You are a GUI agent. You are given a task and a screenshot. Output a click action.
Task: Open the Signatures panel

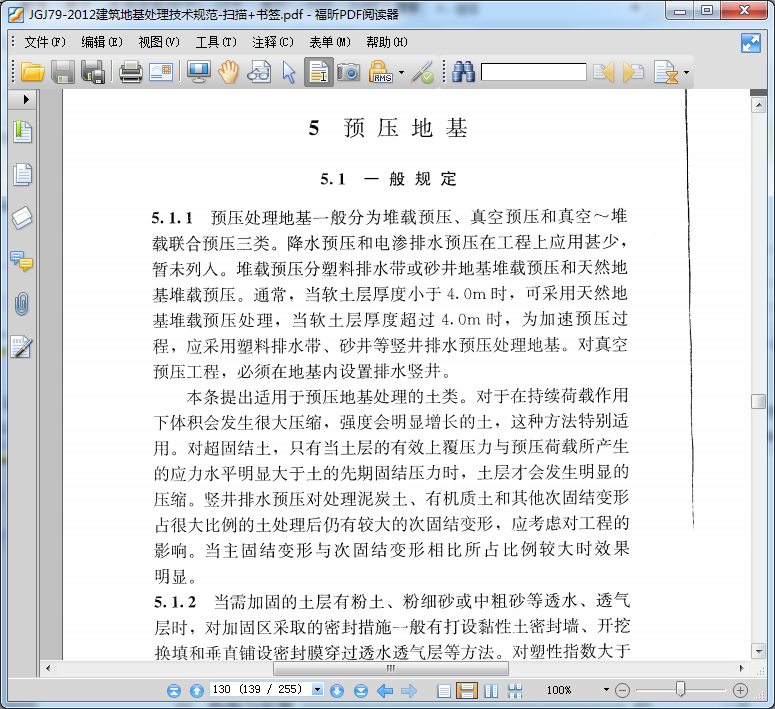click(x=22, y=347)
